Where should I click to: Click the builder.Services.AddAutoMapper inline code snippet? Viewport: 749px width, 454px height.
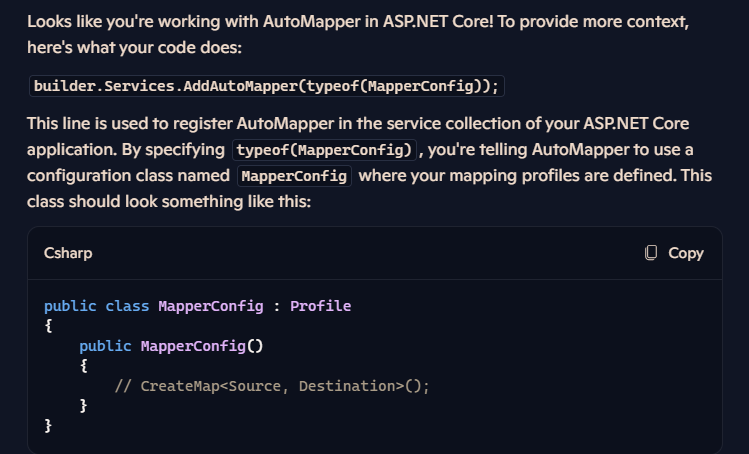(x=267, y=86)
